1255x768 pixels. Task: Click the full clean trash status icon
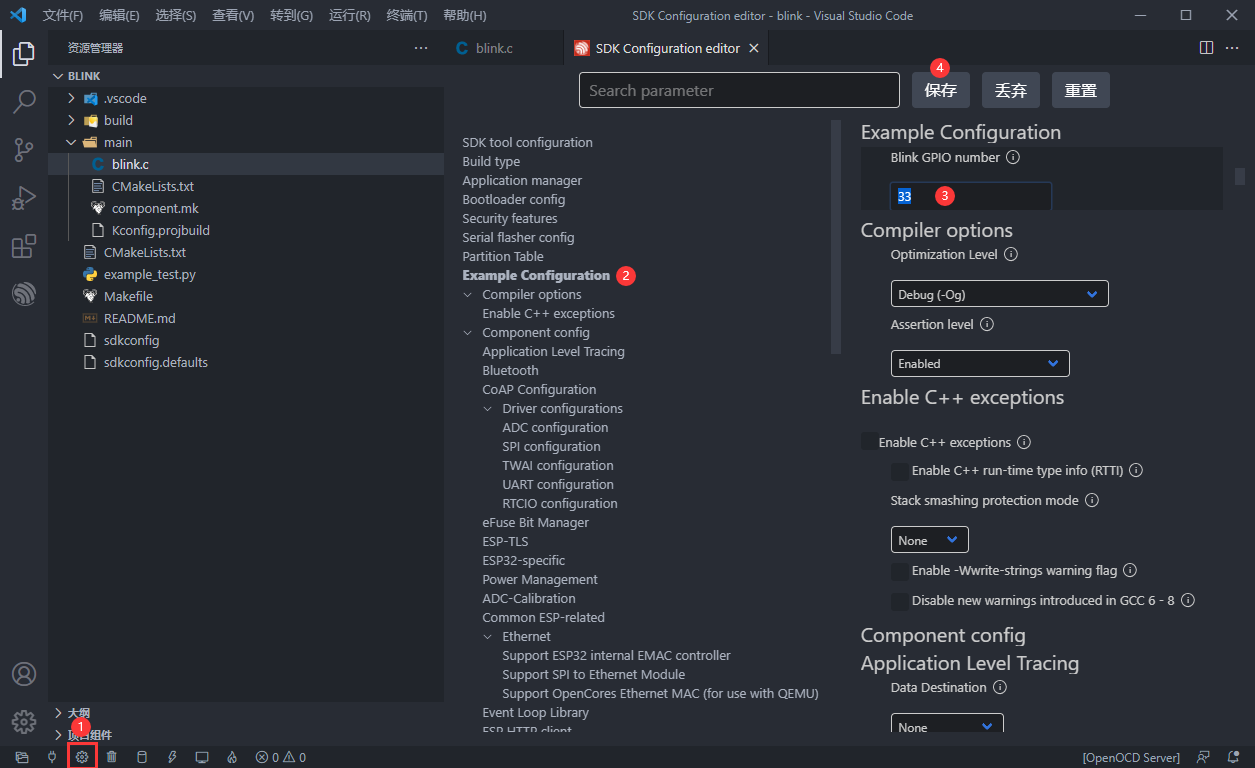pos(112,757)
